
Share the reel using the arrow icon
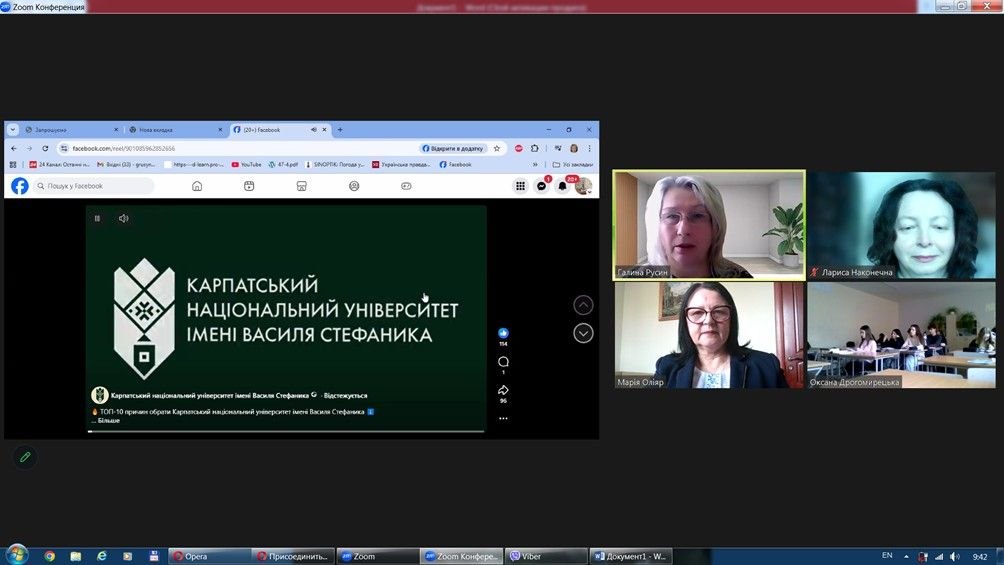503,390
